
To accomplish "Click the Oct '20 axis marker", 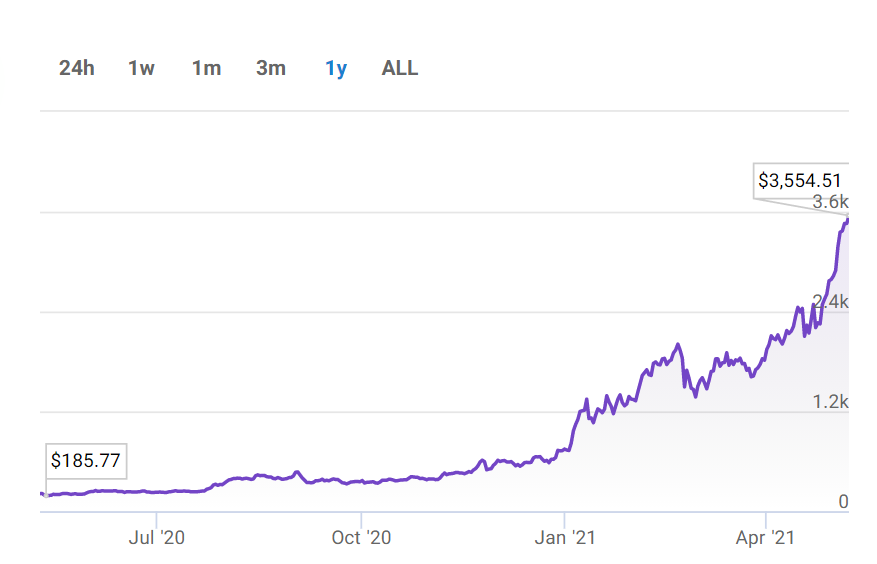I will 361,538.
